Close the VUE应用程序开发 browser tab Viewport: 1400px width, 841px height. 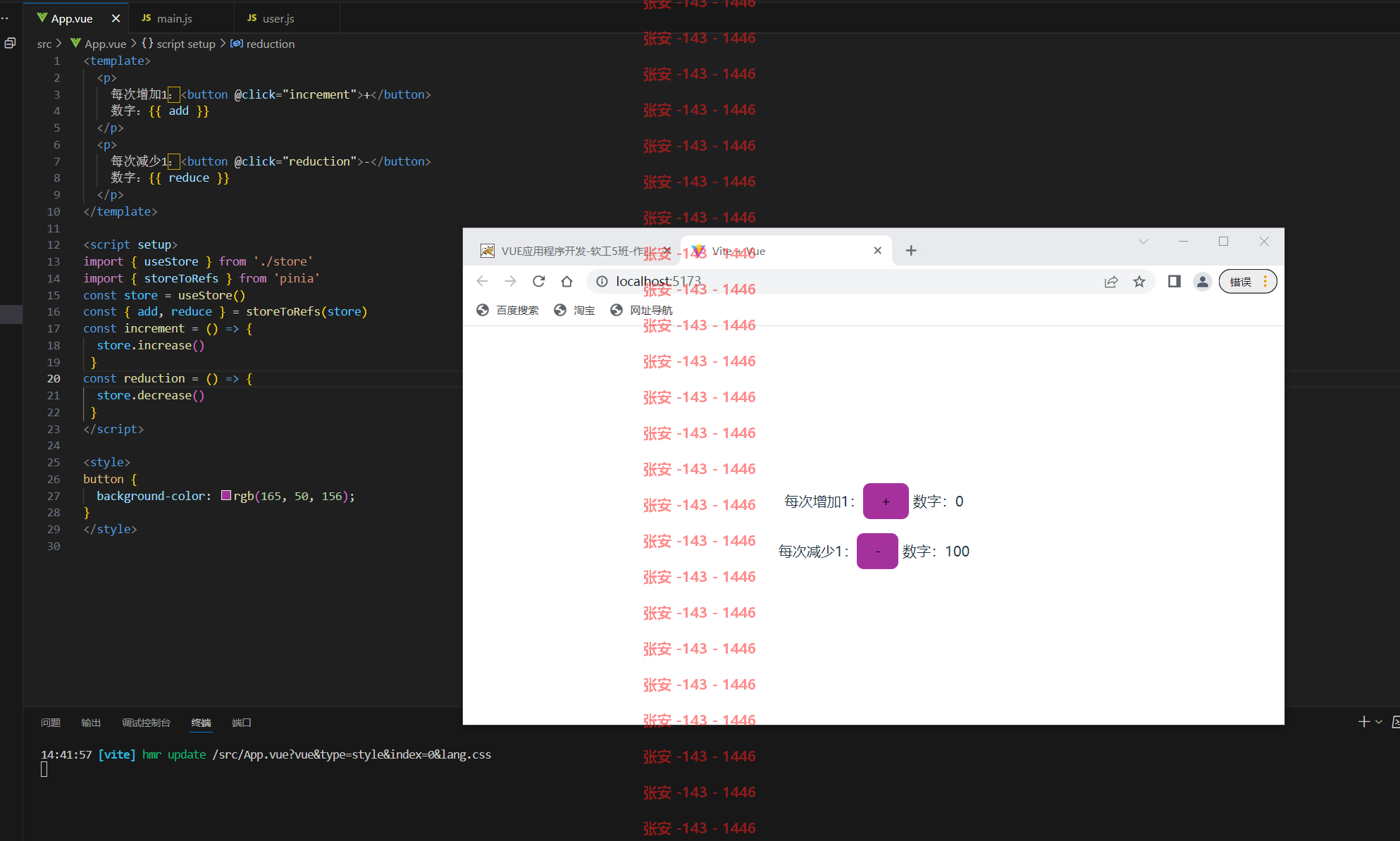click(x=667, y=251)
